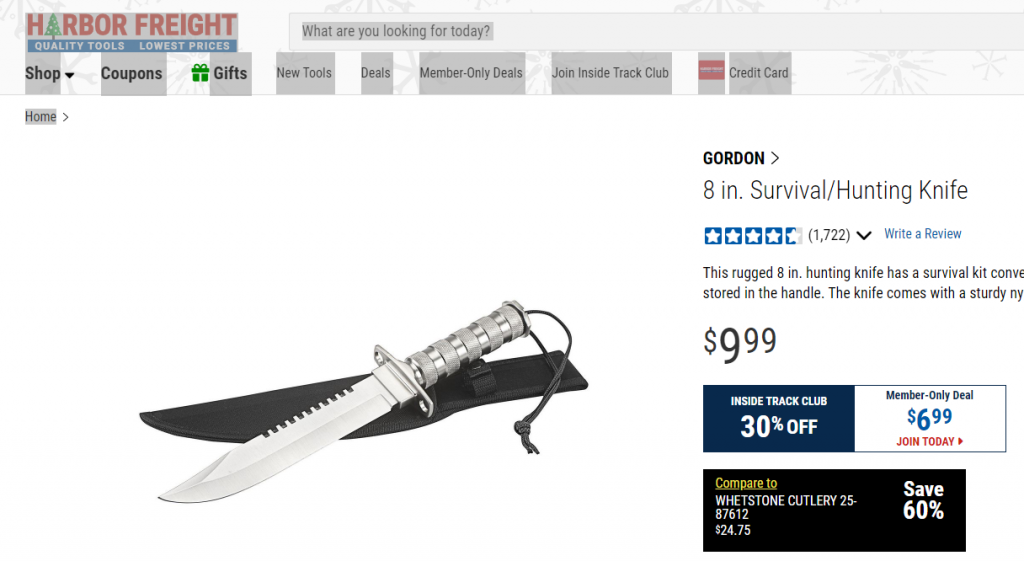Click the Home breadcrumb link

pos(40,116)
